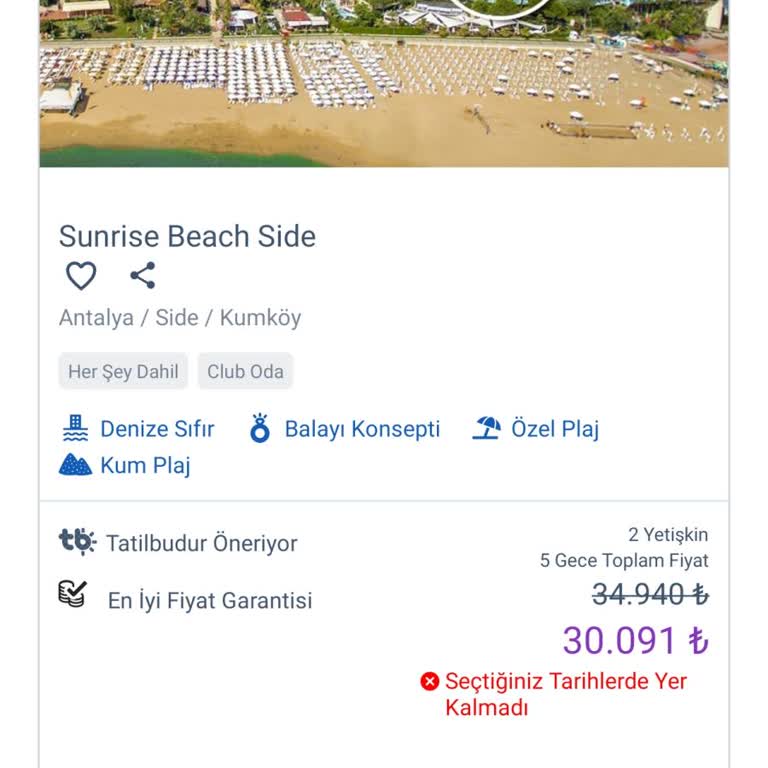768x768 pixels.
Task: Open the Sunrise Beach Side hotel title
Action: 187,236
